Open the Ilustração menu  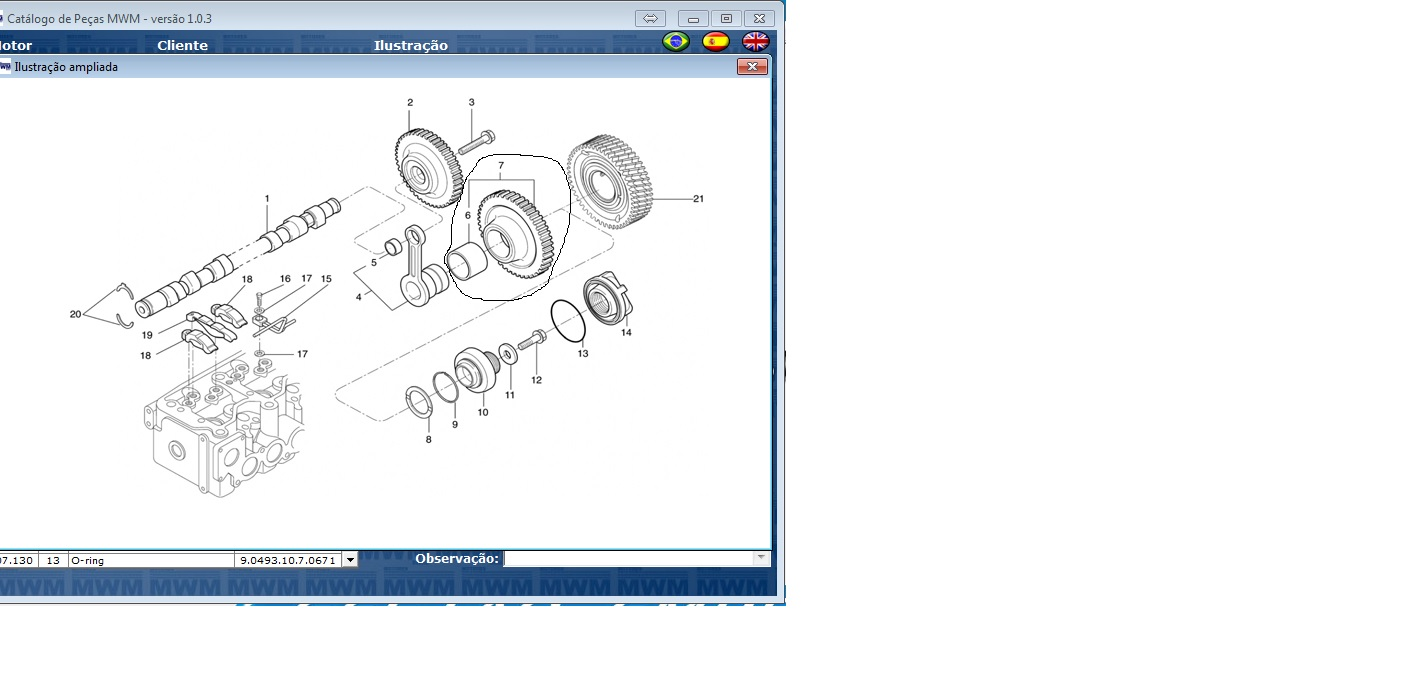click(410, 45)
